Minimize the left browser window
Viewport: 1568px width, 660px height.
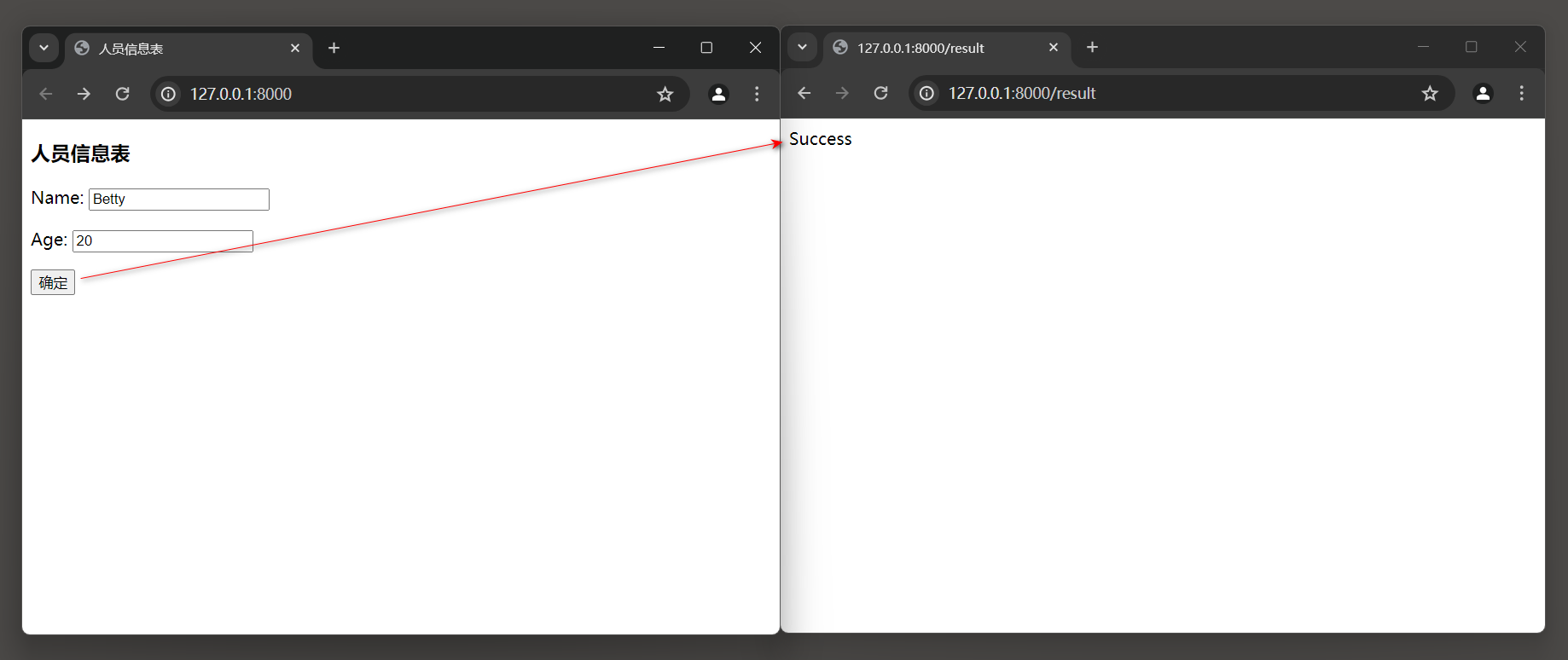tap(659, 48)
